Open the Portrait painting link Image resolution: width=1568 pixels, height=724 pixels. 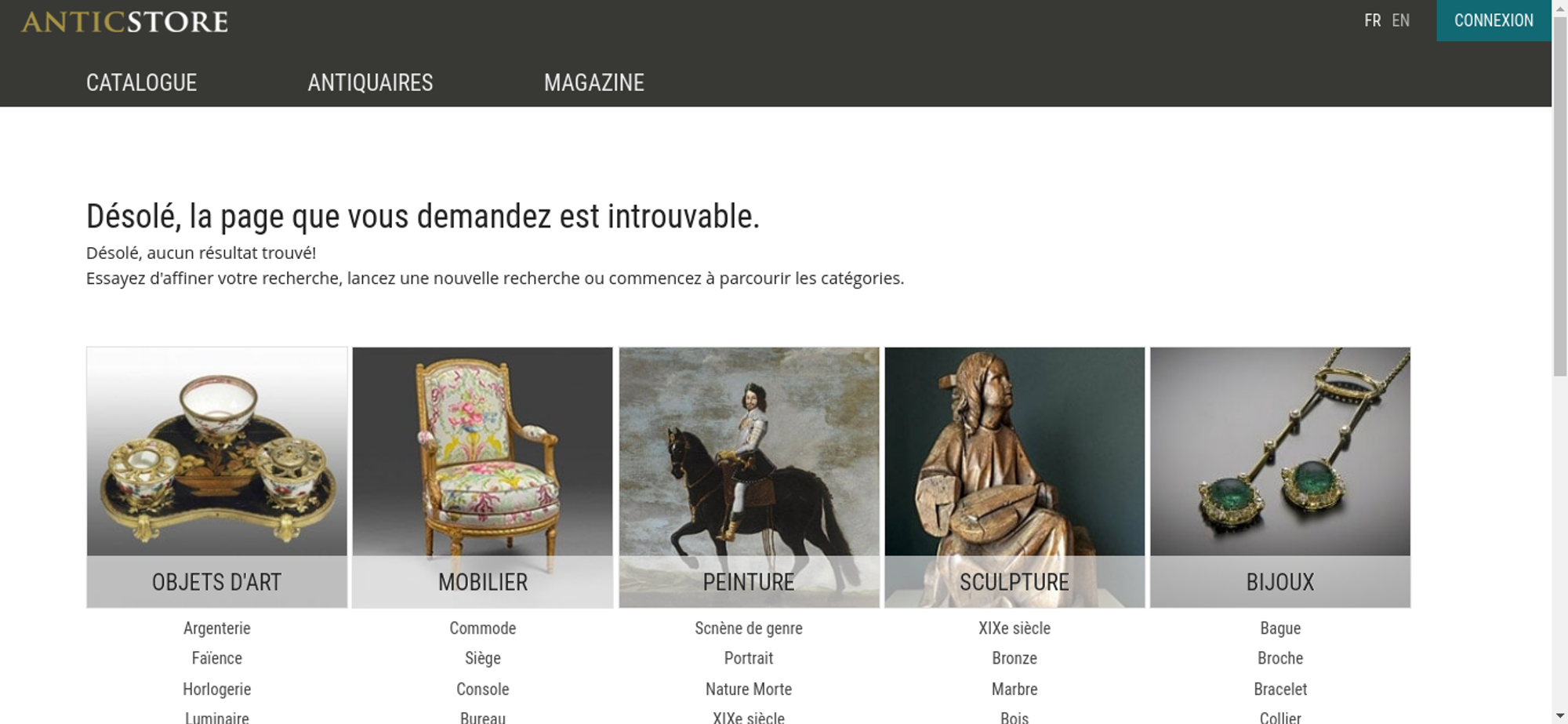[749, 658]
